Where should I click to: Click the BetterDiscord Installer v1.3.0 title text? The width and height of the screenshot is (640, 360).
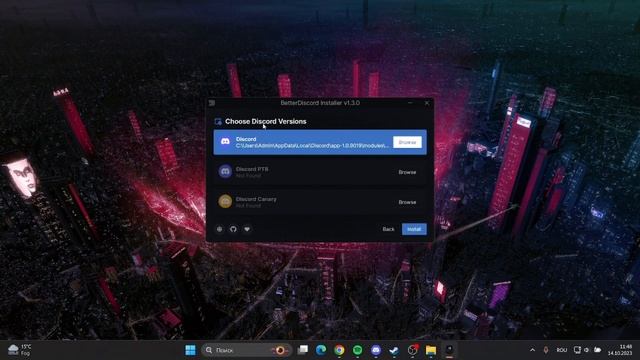point(320,103)
